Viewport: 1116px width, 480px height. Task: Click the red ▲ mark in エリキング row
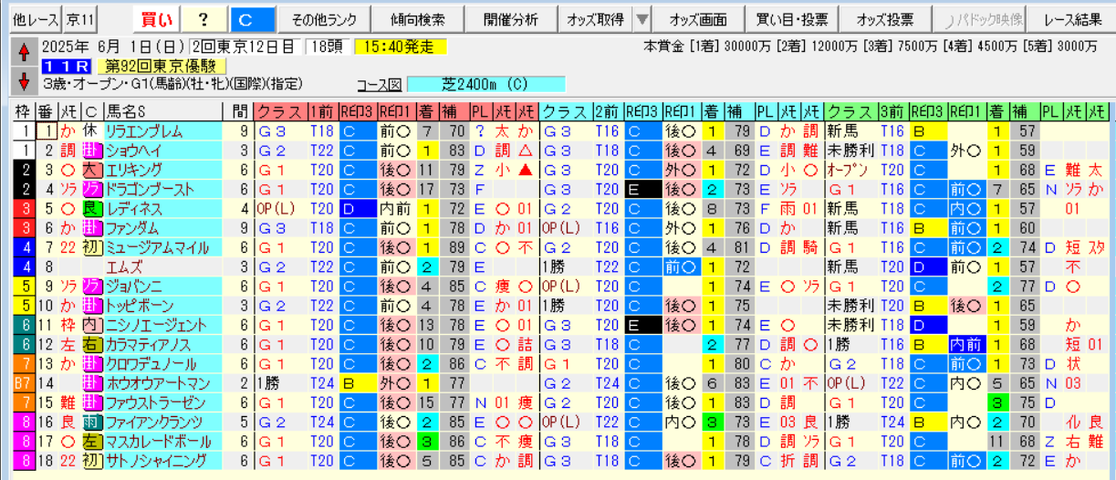[x=527, y=169]
